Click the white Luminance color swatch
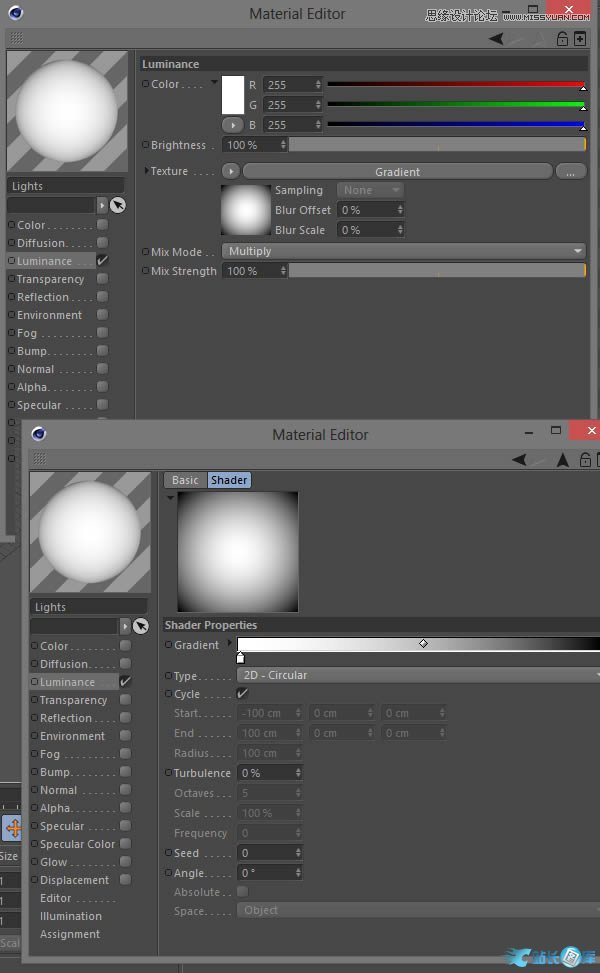The image size is (600, 973). coord(233,94)
